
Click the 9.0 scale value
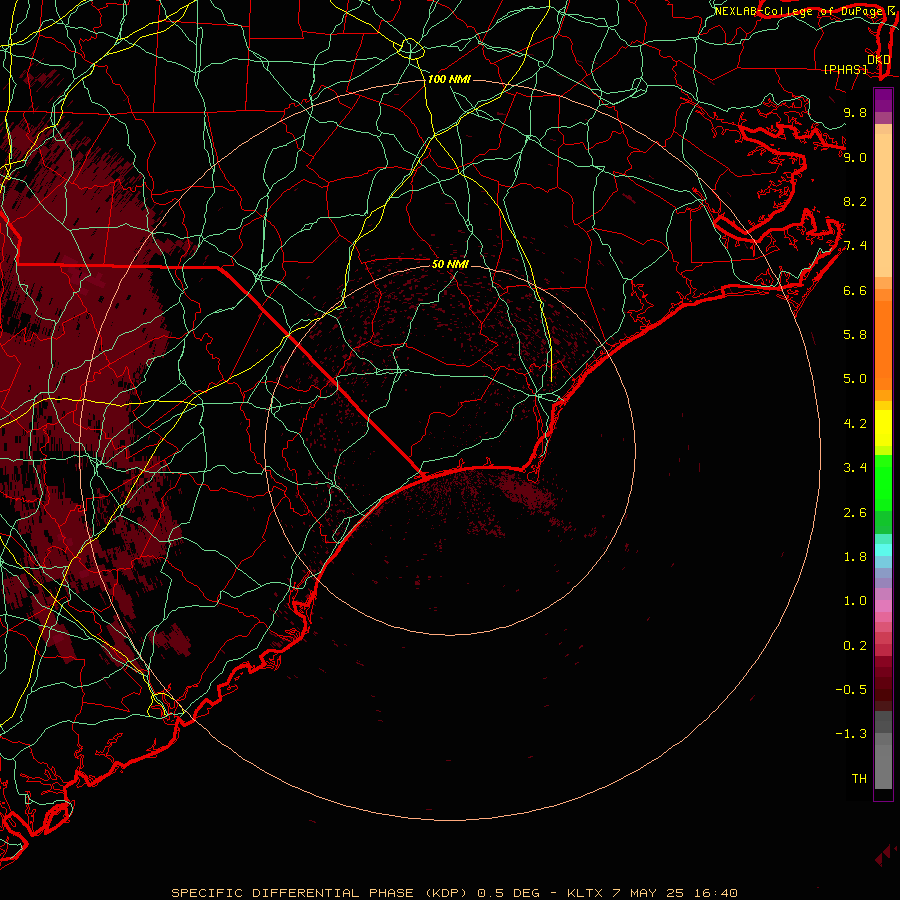point(855,157)
